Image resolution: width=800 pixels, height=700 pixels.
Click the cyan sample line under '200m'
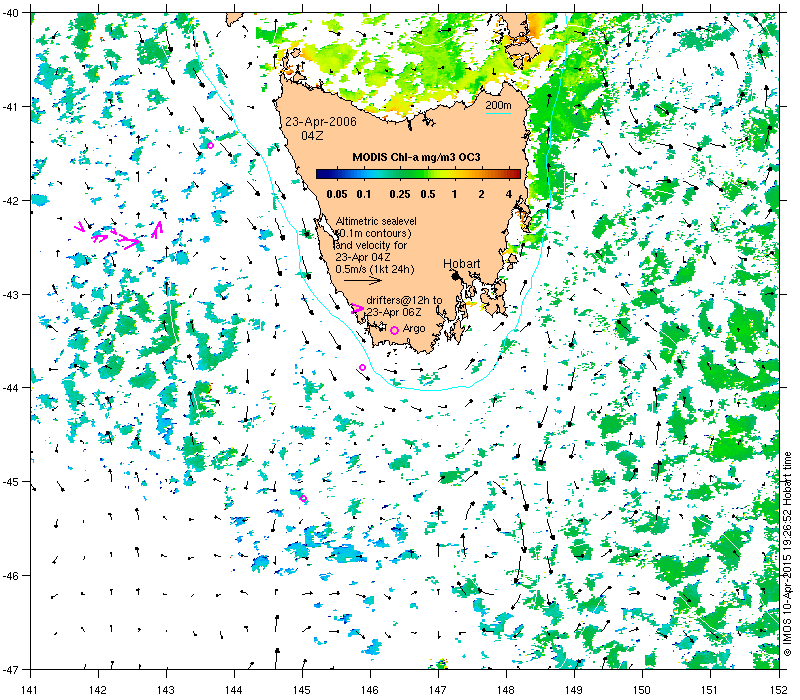tap(498, 113)
